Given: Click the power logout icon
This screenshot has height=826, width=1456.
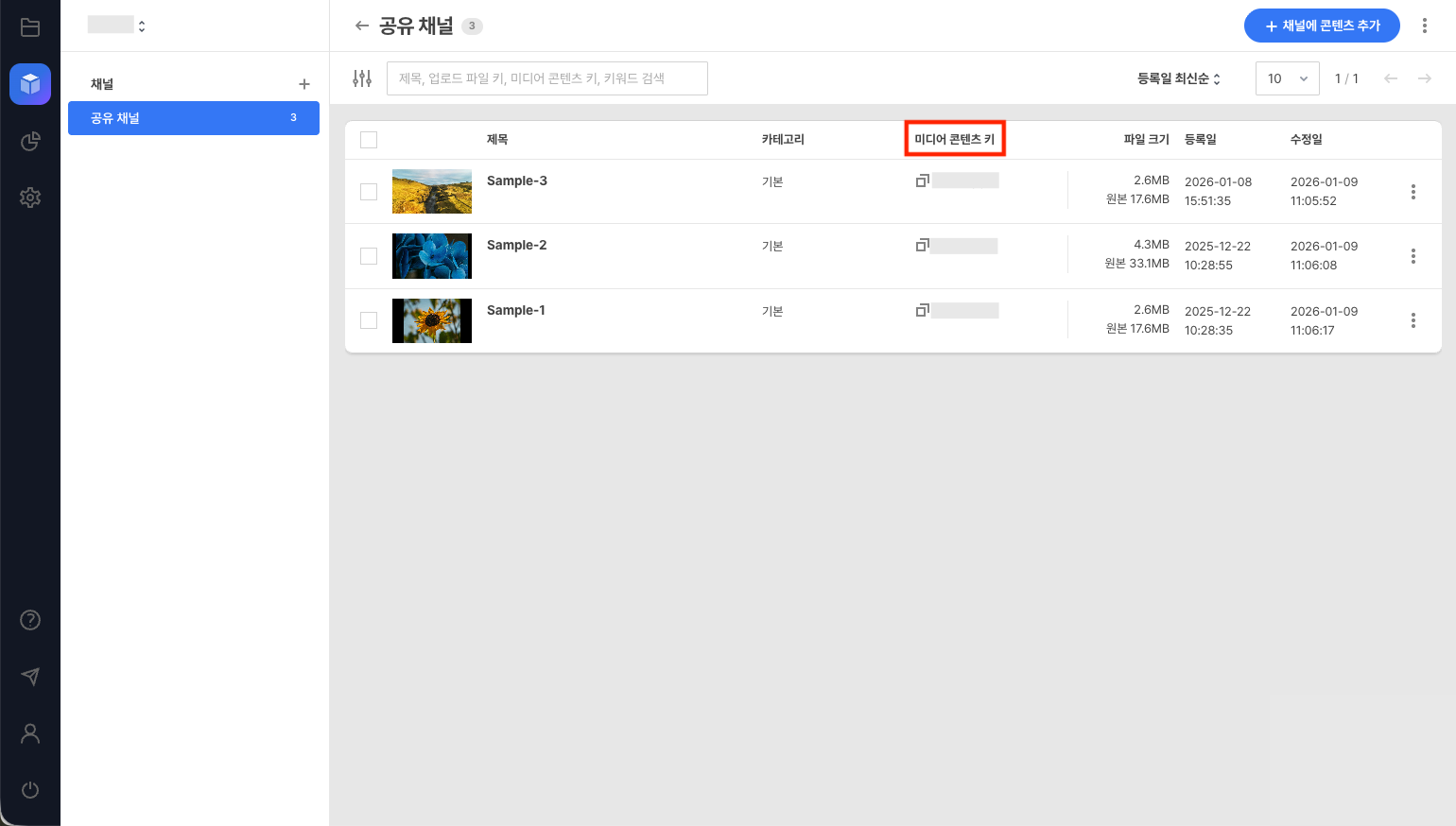Looking at the screenshot, I should [30, 790].
